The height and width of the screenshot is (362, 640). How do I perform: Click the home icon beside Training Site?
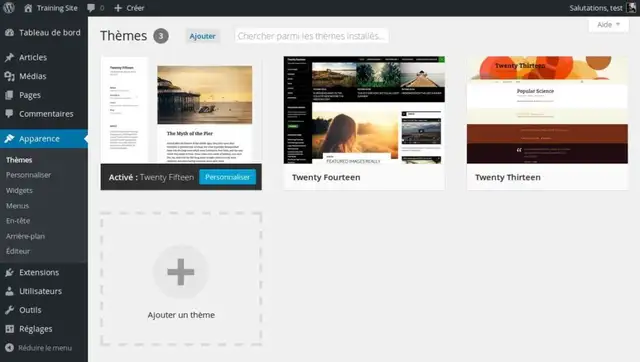(28, 8)
